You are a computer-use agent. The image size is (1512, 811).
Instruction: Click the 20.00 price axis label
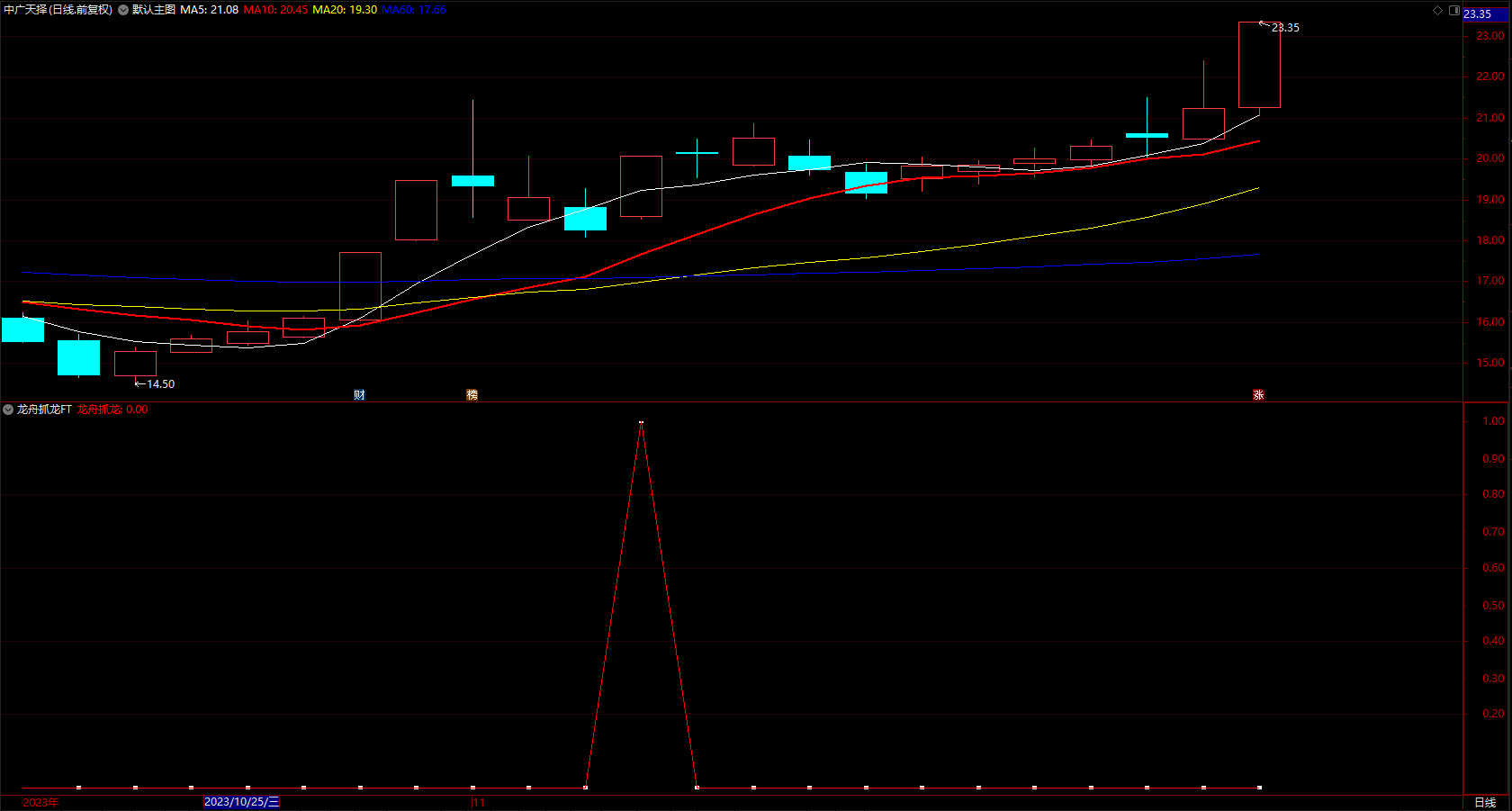point(1489,158)
